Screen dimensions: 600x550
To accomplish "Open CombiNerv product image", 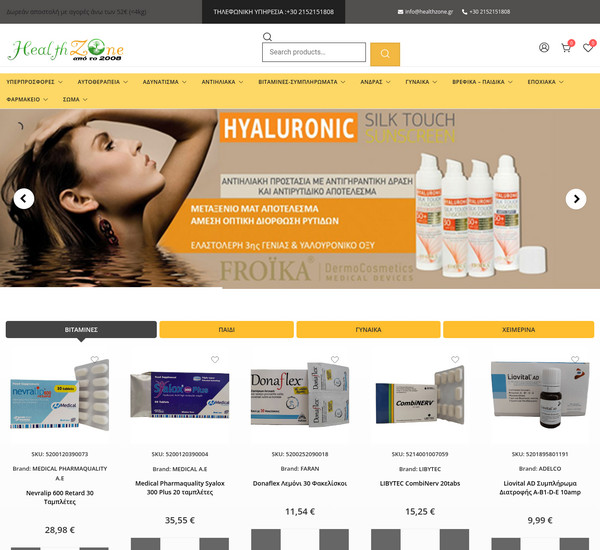I will [420, 396].
